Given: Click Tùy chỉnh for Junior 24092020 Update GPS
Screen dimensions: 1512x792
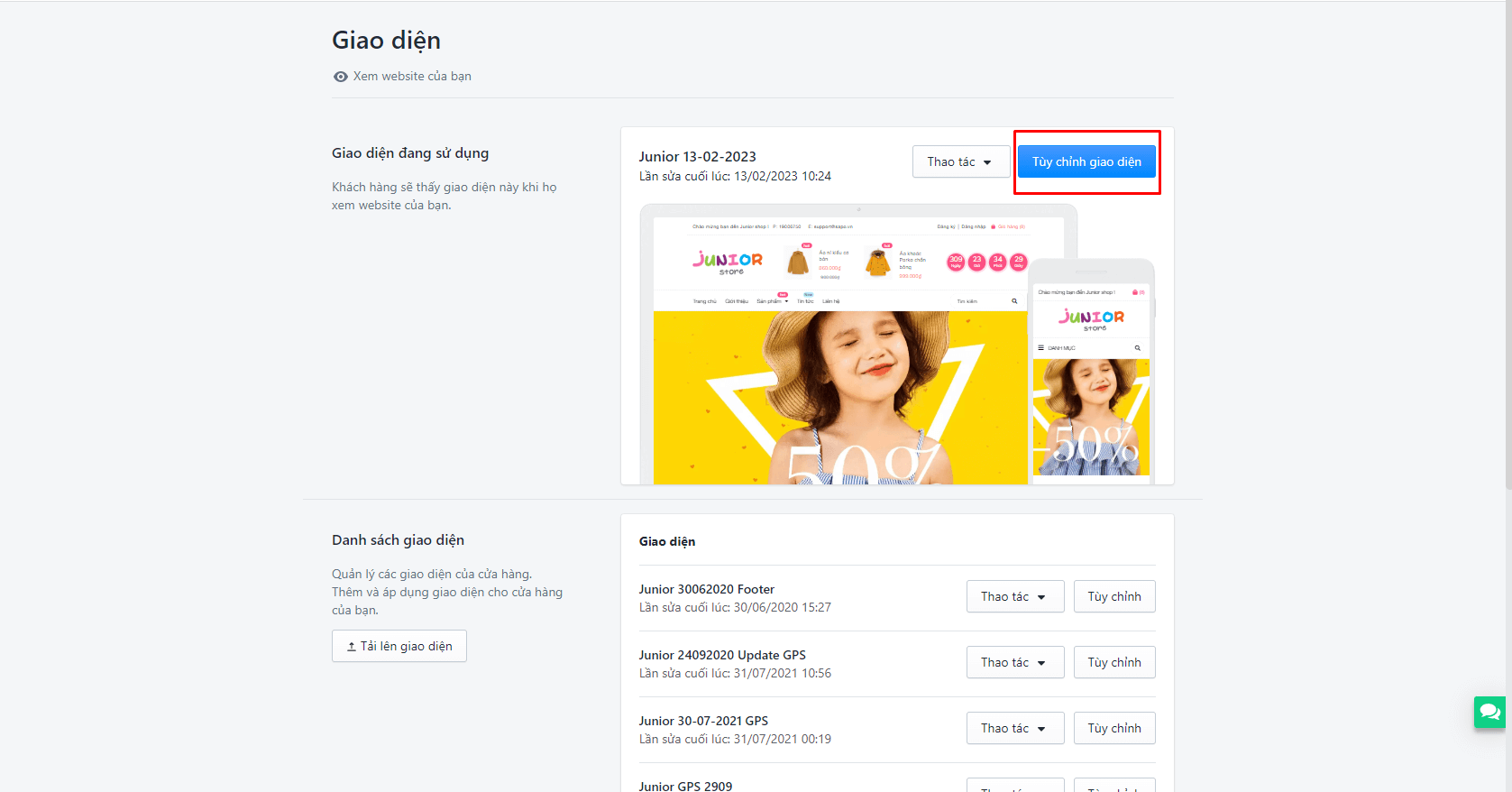Looking at the screenshot, I should (x=1114, y=663).
